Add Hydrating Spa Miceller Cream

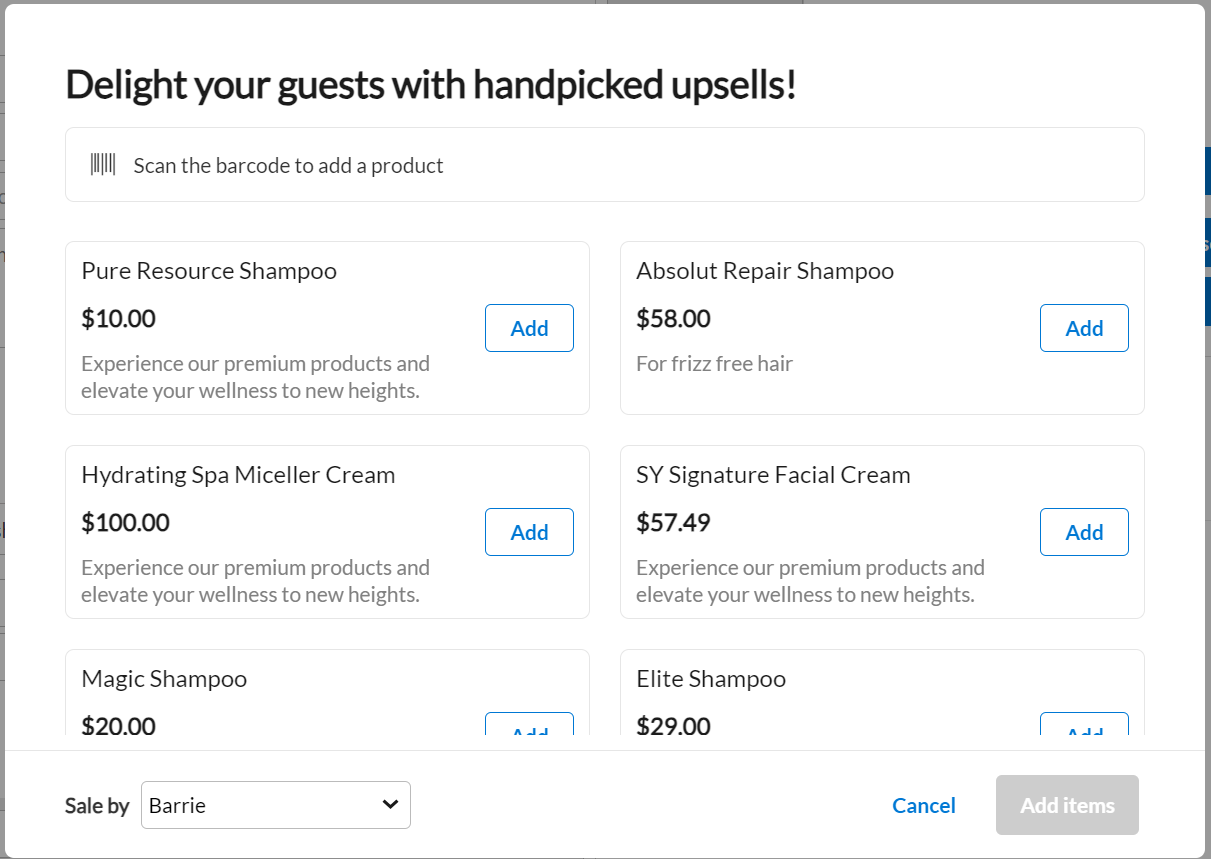[x=529, y=532]
